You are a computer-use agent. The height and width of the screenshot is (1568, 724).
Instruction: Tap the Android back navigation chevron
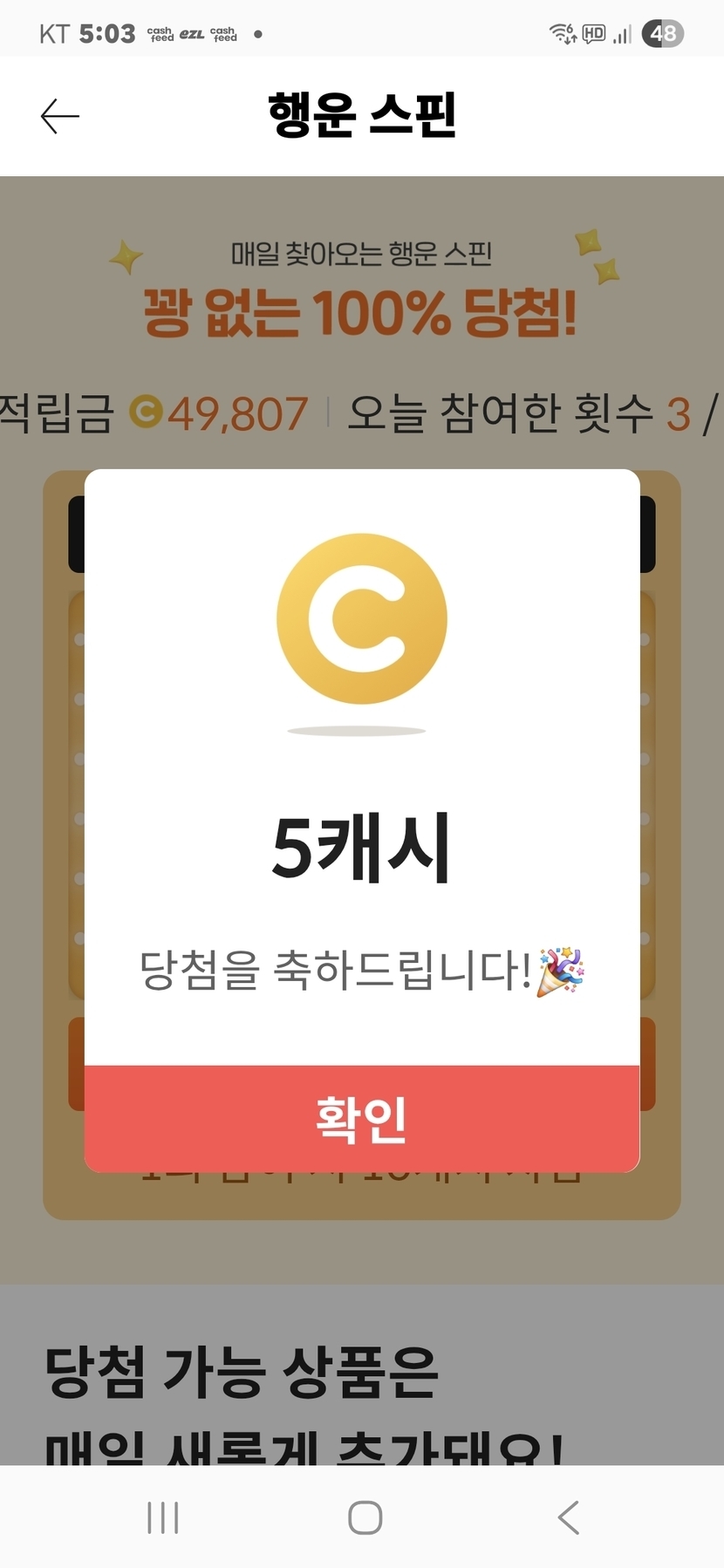(x=568, y=1517)
